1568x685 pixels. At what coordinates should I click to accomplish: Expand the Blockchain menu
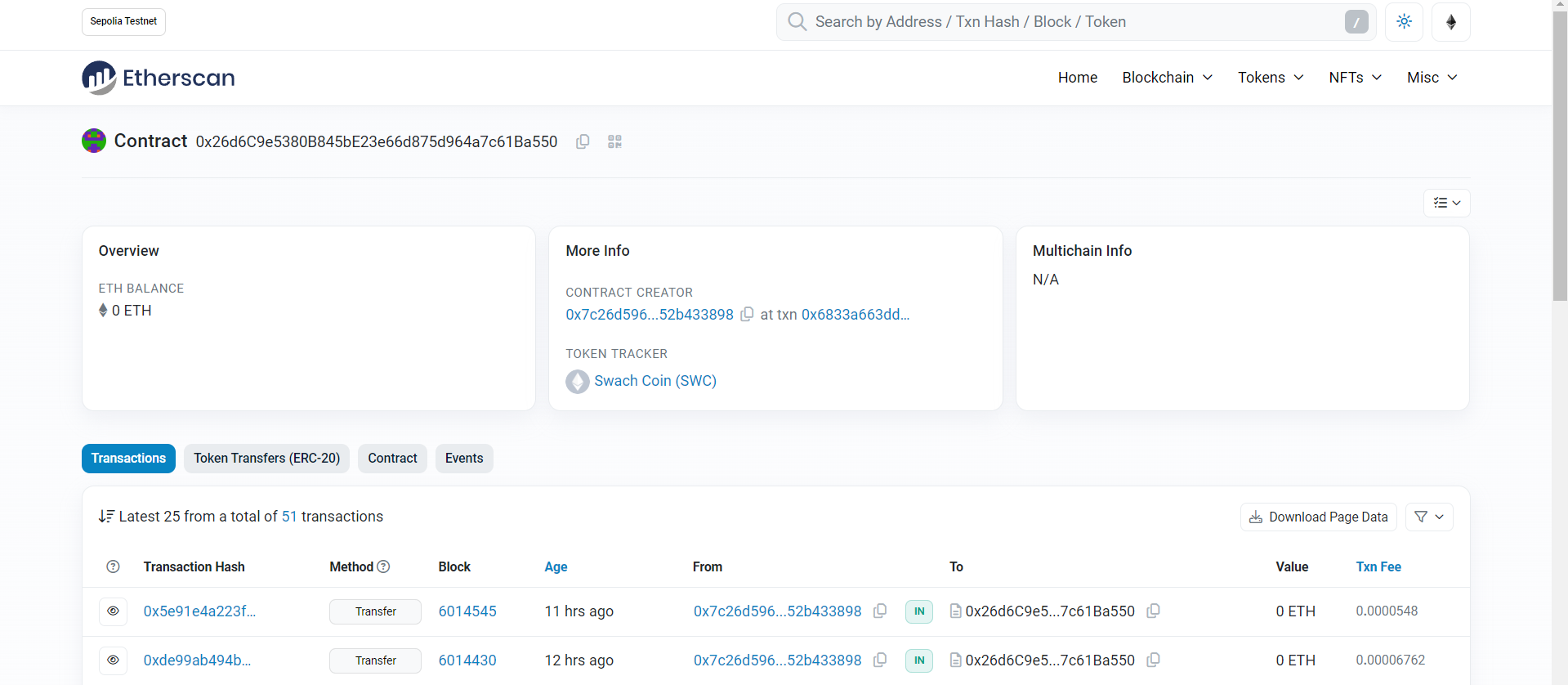click(1167, 78)
